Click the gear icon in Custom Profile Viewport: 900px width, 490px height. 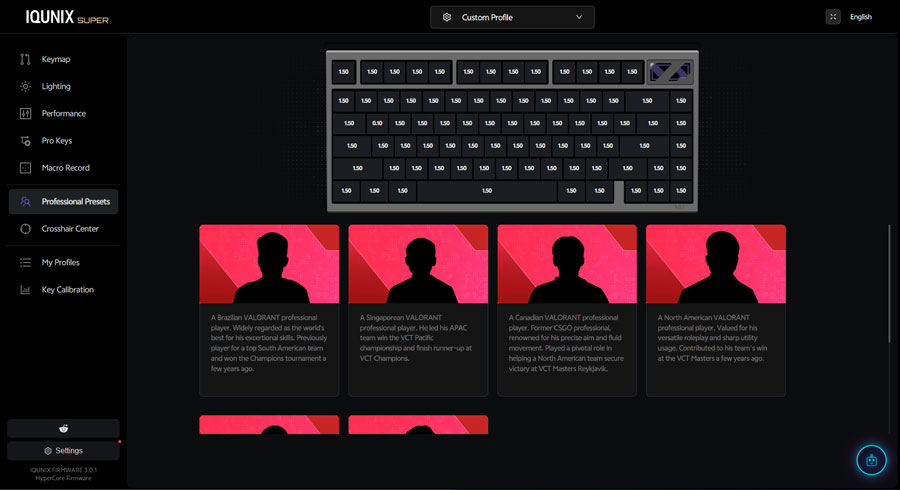click(x=447, y=17)
